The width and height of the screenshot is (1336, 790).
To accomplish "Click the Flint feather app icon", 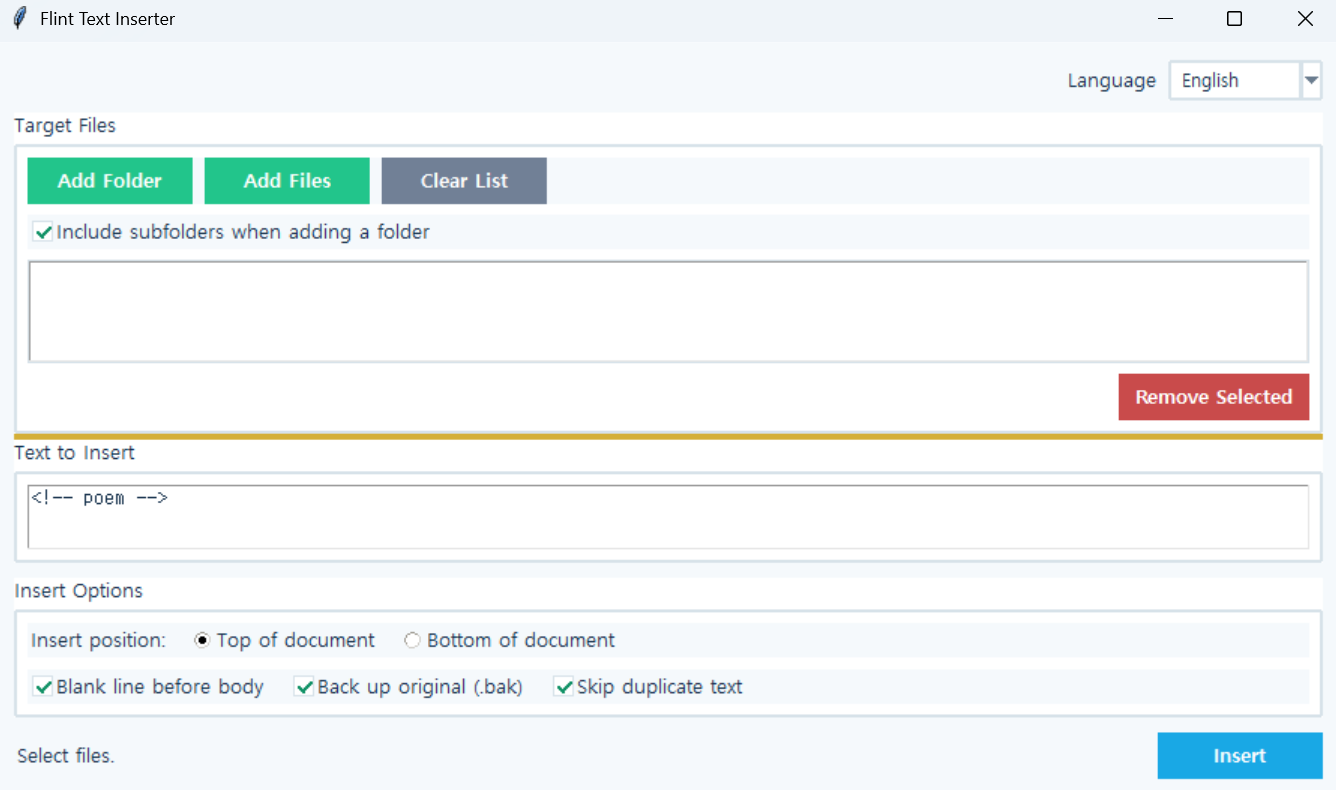I will [19, 18].
